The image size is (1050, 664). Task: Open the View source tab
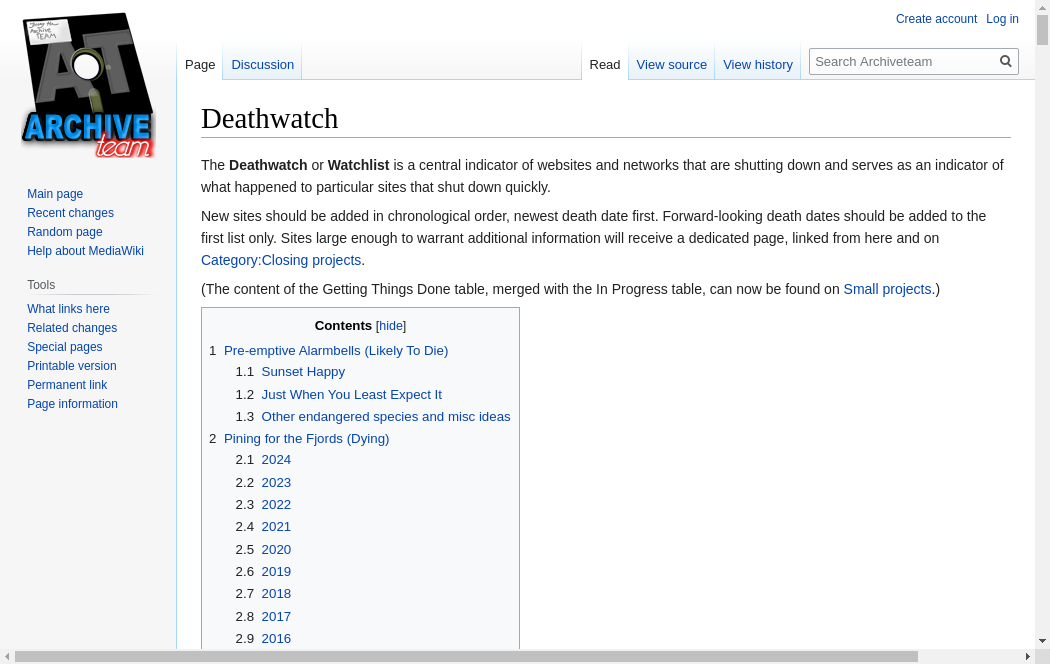coord(671,64)
